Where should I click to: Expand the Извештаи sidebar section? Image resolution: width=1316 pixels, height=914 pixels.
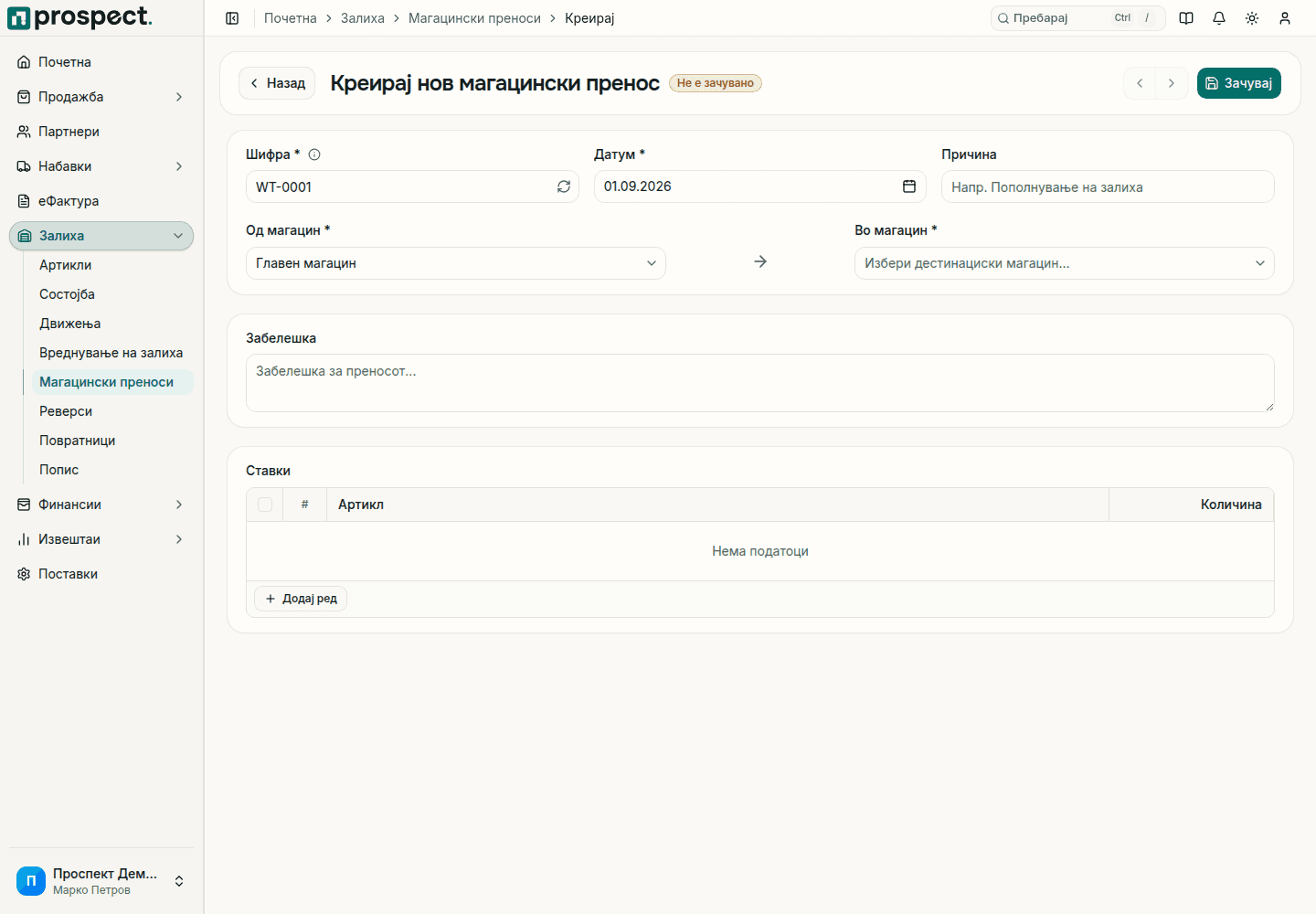coord(101,539)
